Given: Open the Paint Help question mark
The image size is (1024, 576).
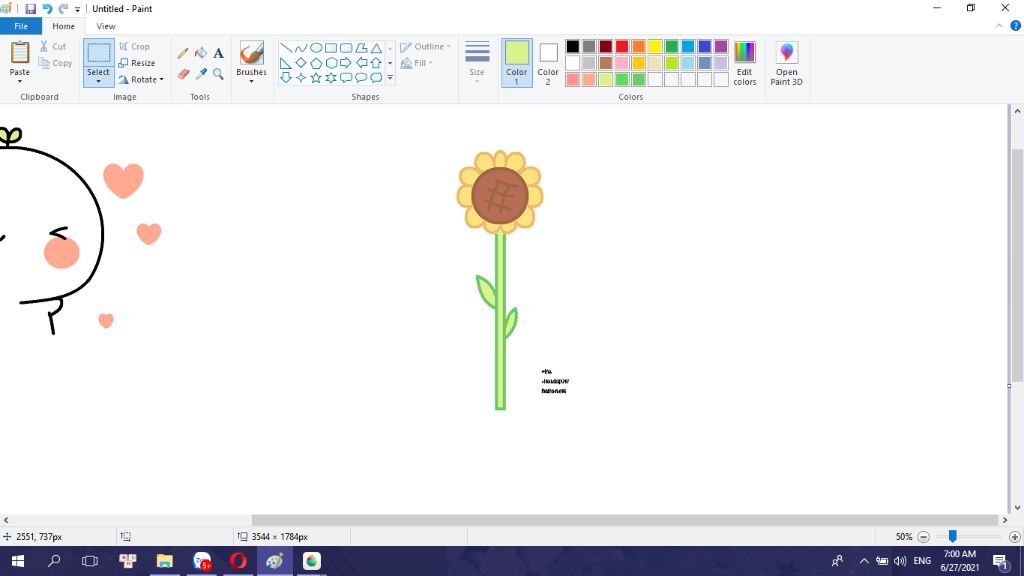Looking at the screenshot, I should click(1016, 26).
